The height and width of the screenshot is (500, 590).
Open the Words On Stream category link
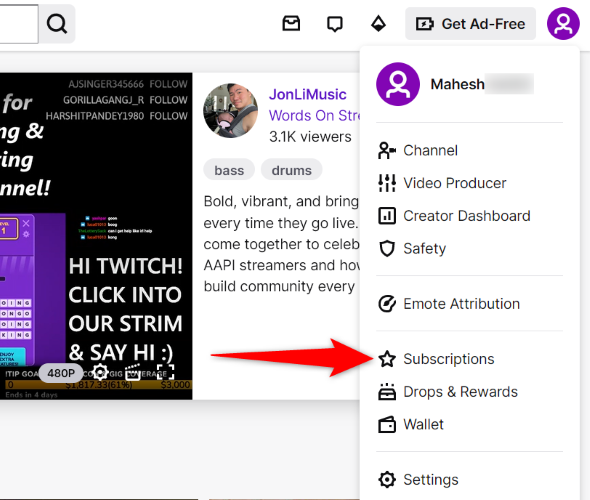(x=315, y=116)
